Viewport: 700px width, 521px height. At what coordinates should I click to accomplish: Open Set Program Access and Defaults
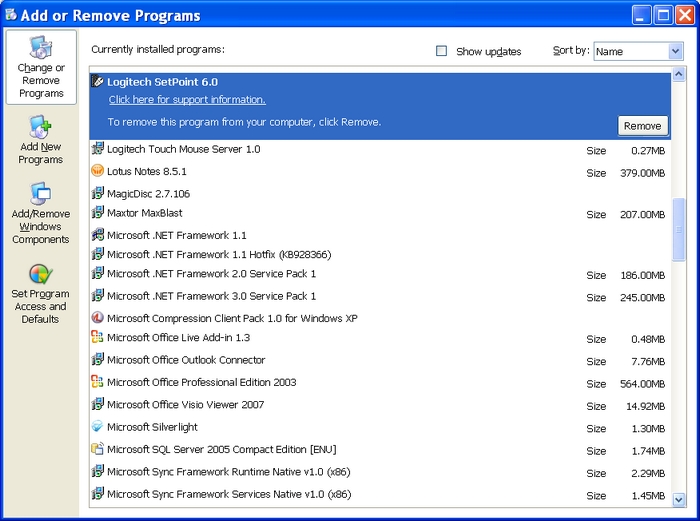41,293
